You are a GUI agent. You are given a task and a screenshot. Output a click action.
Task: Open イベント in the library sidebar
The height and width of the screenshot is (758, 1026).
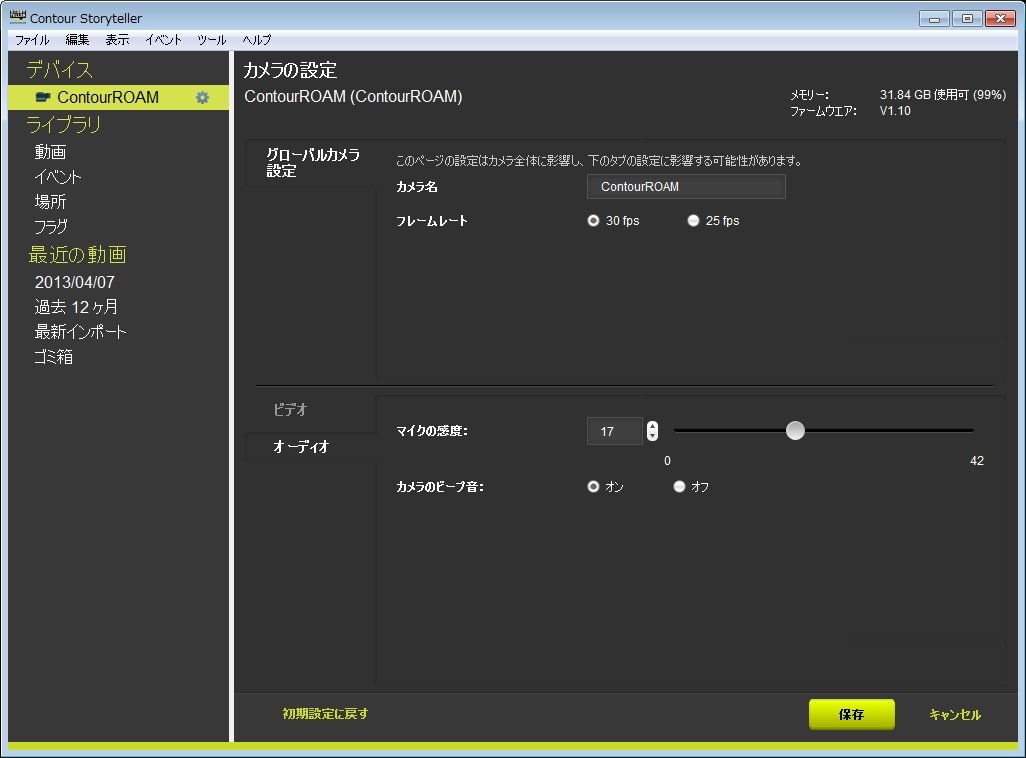point(58,177)
